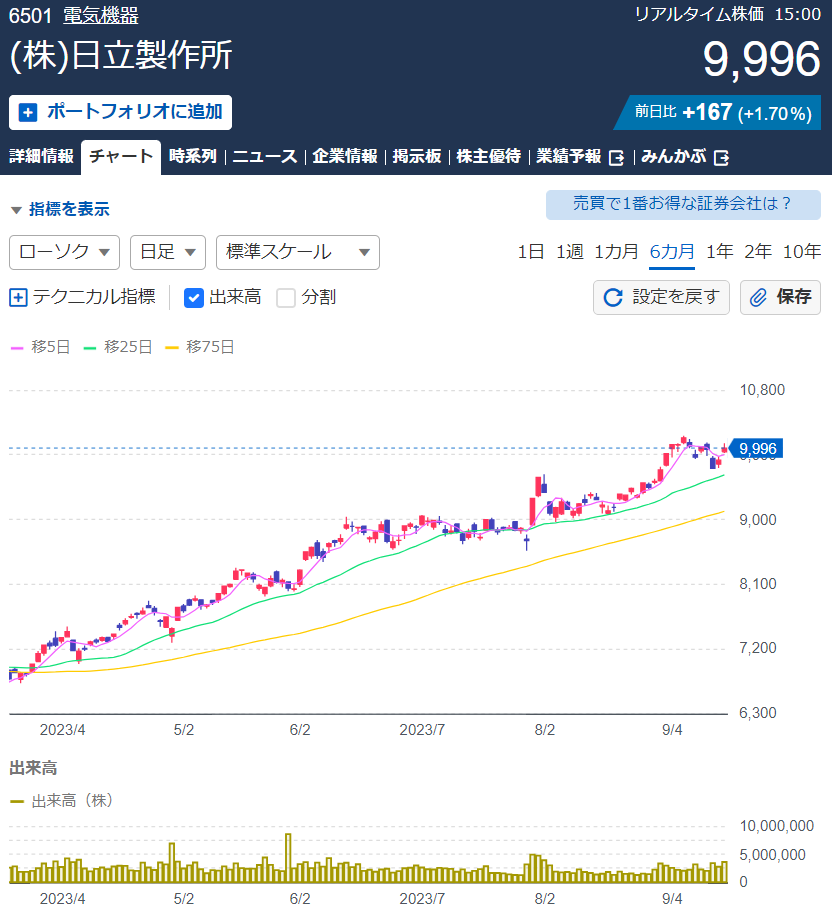The height and width of the screenshot is (912, 832).
Task: Click the 電気機器 sector link
Action: (x=101, y=16)
